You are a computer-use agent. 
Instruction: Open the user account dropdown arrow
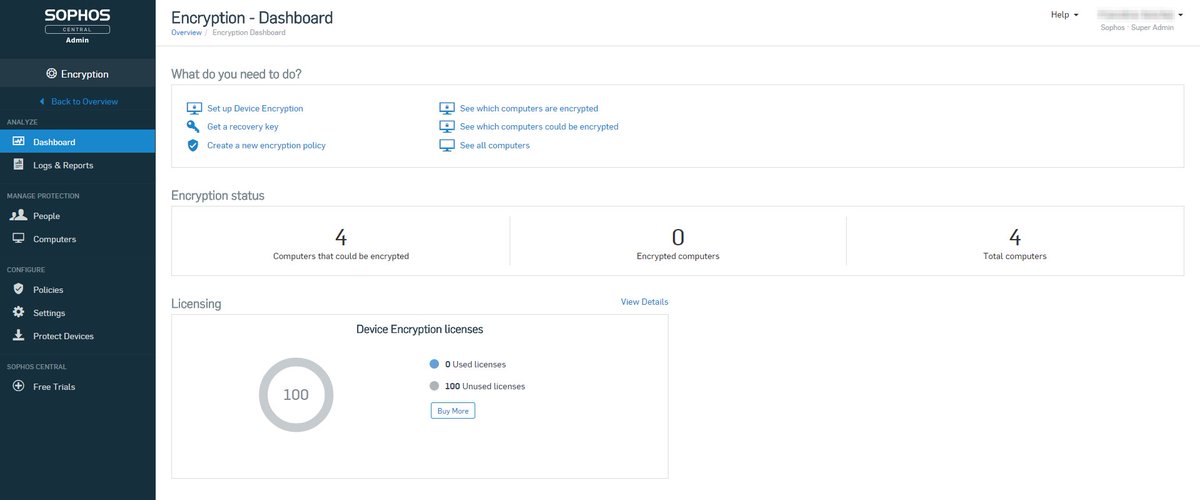pyautogui.click(x=1180, y=15)
